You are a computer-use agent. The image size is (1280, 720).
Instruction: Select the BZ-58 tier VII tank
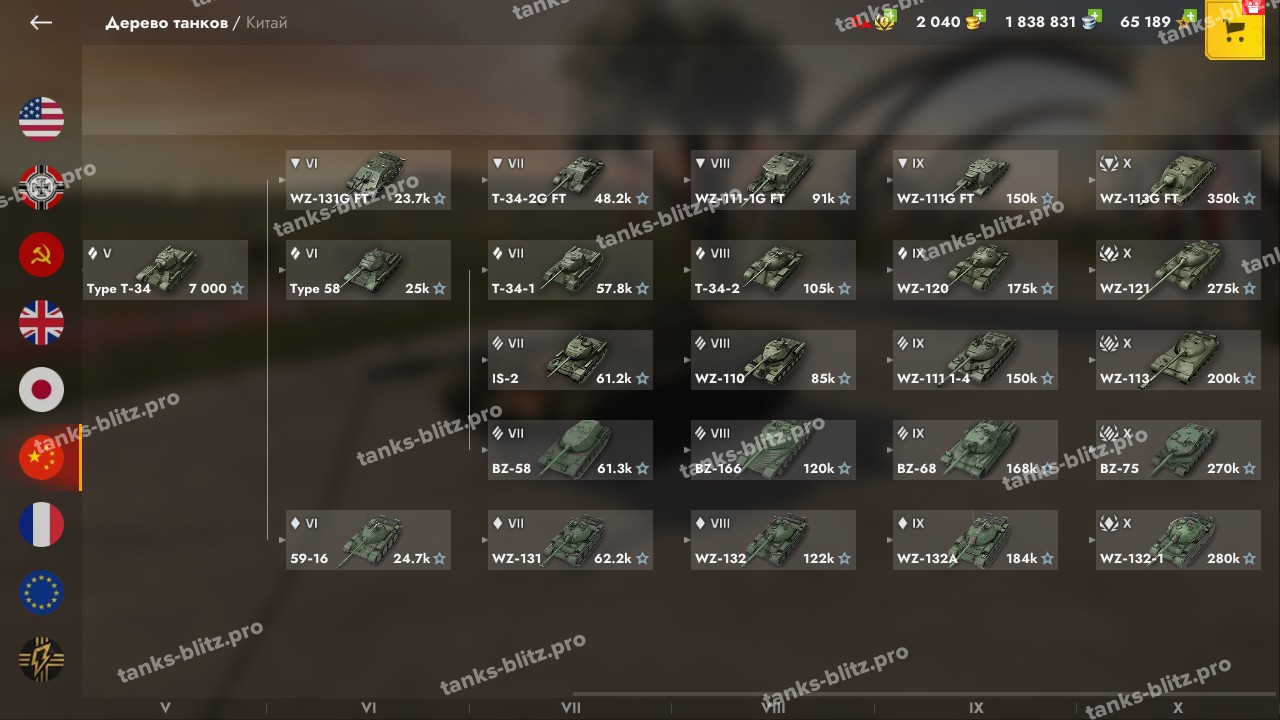click(570, 450)
